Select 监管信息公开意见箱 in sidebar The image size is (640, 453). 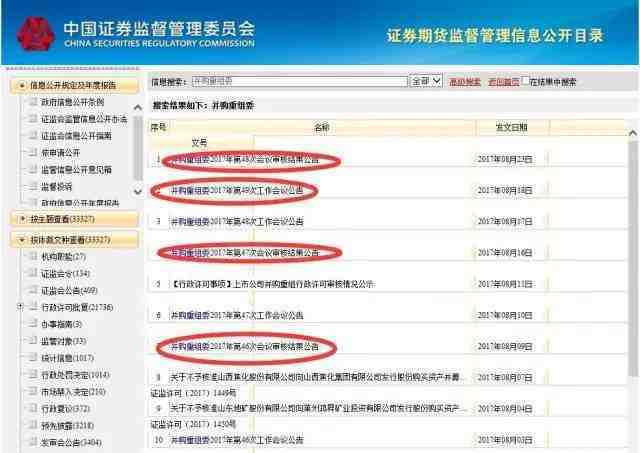tap(76, 170)
